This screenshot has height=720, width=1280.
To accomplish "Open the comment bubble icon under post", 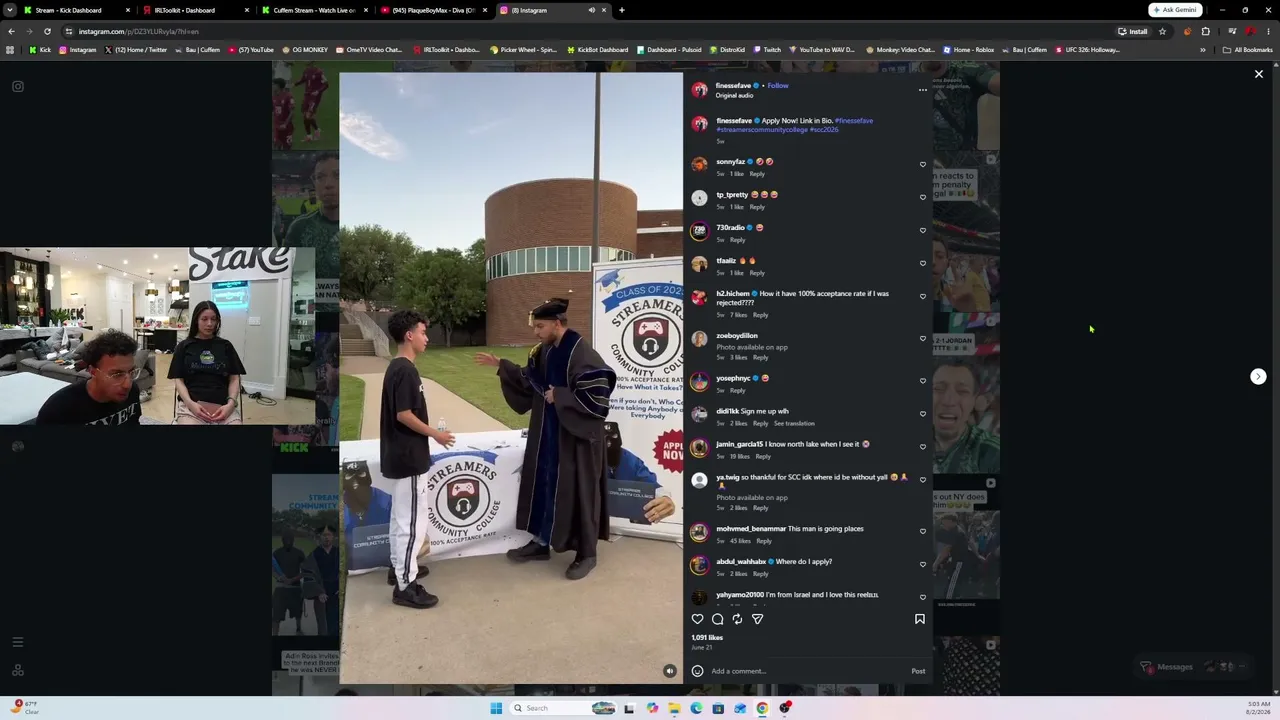I will click(x=718, y=619).
